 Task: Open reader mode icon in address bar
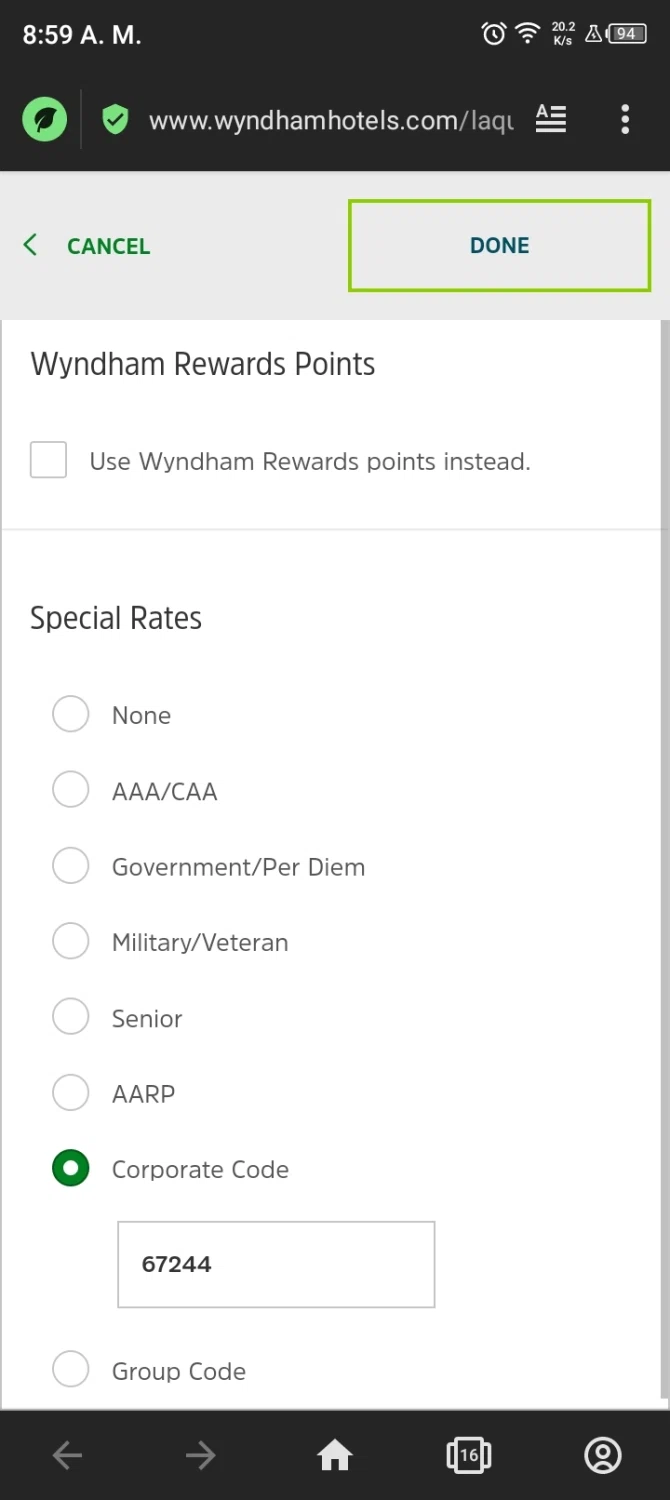[551, 120]
